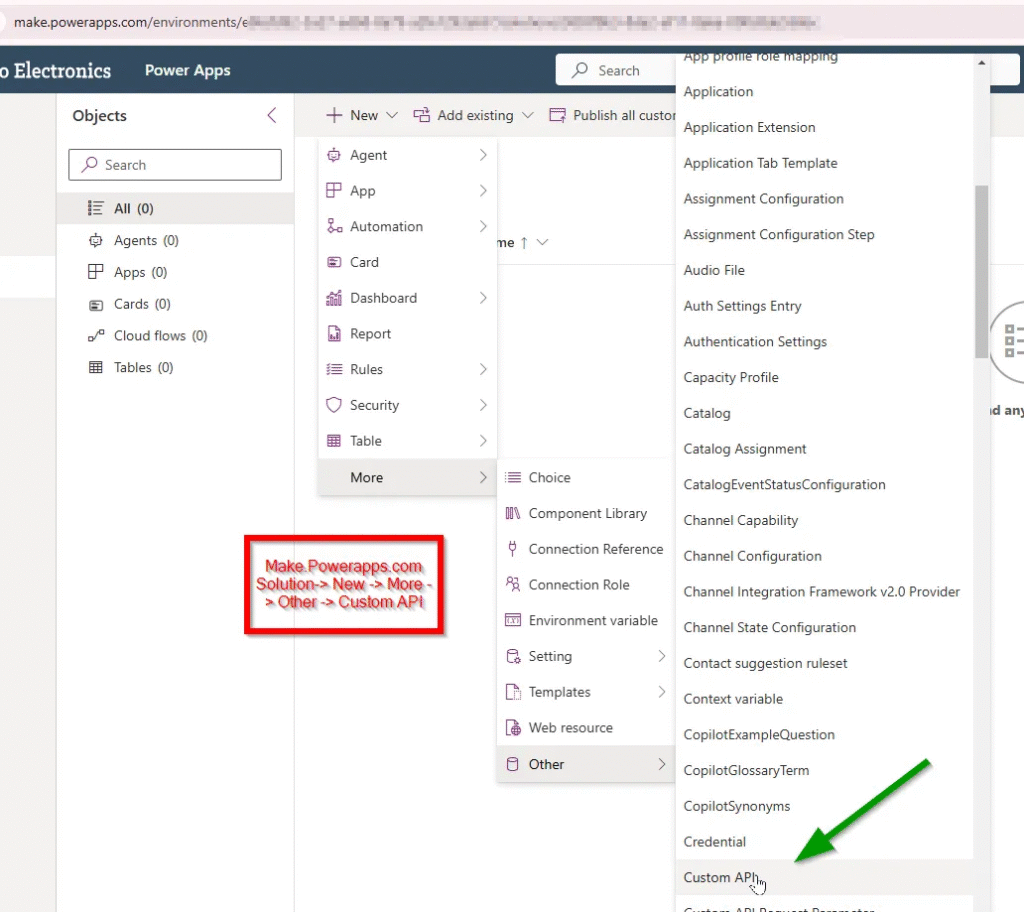Click the Component Library books icon
This screenshot has height=912, width=1024.
coord(513,513)
